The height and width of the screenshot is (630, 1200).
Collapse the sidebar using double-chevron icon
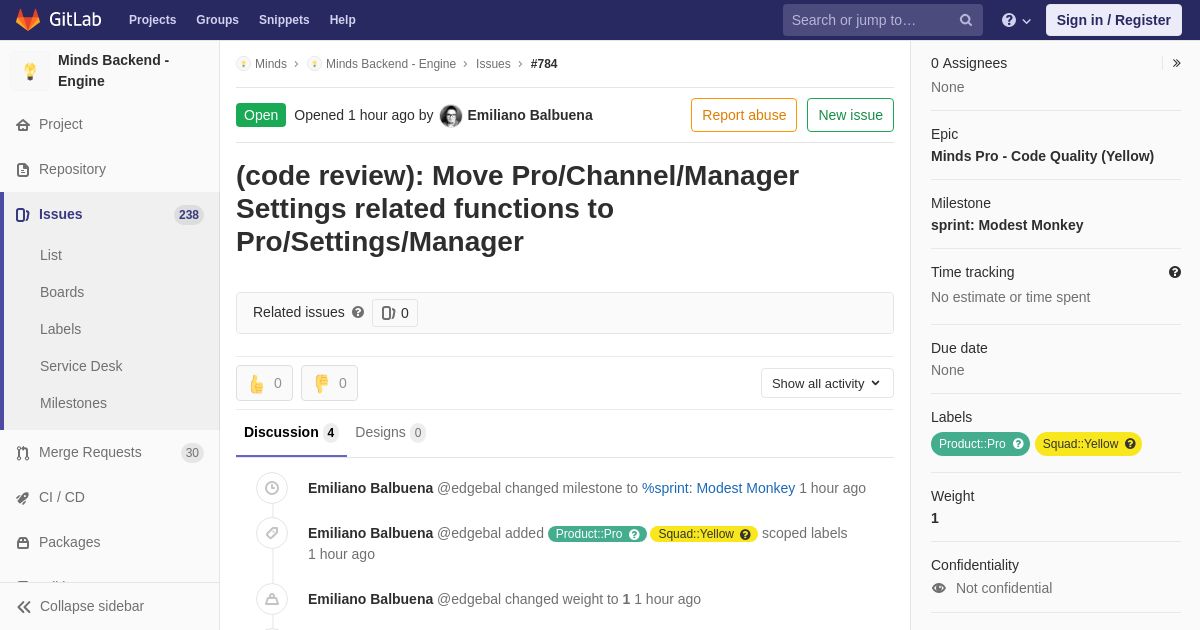click(x=24, y=606)
